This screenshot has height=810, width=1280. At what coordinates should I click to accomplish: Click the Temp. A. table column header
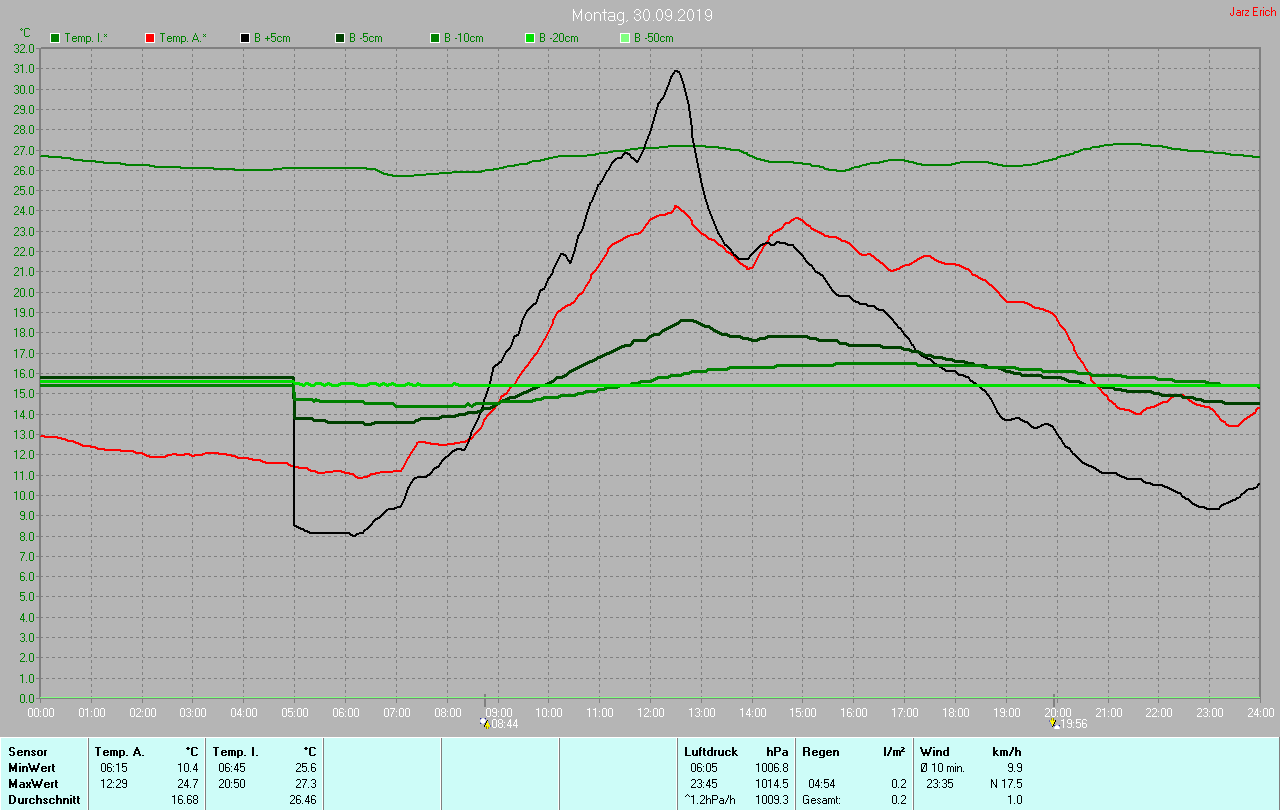(x=119, y=751)
